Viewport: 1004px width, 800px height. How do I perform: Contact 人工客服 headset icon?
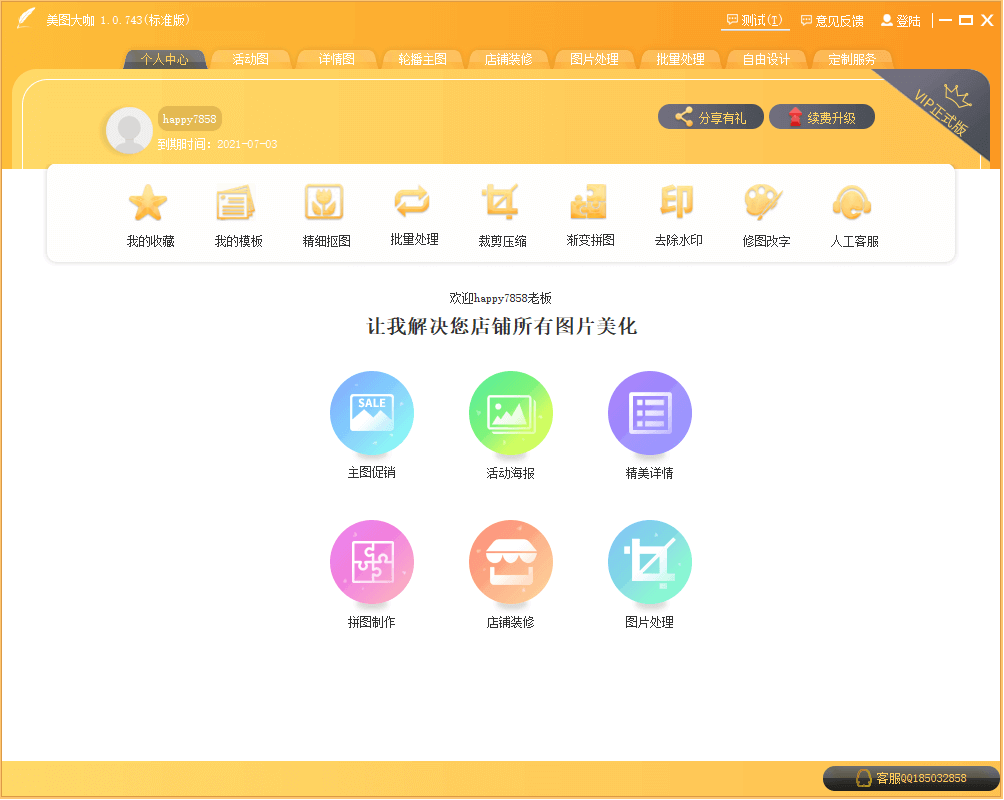(x=852, y=203)
